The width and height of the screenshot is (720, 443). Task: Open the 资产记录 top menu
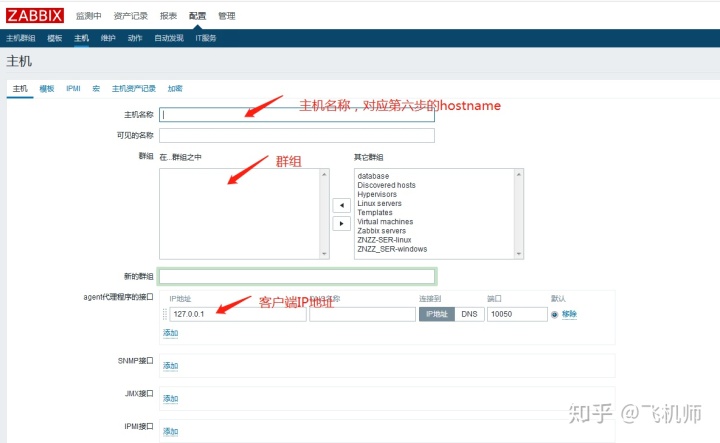130,16
